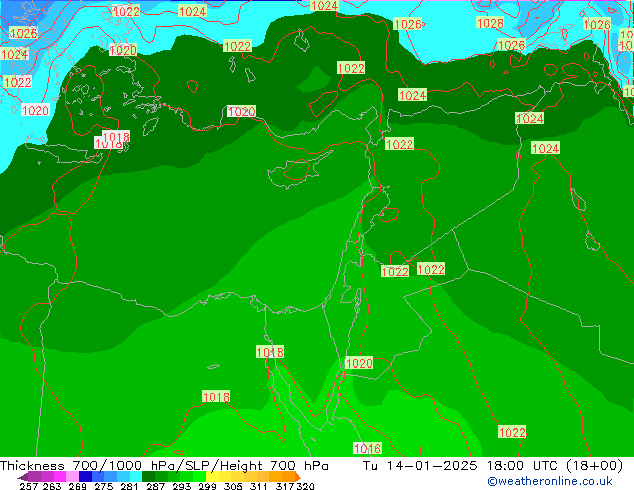Select the cyan swatch next to the dark green swatch

[136, 477]
